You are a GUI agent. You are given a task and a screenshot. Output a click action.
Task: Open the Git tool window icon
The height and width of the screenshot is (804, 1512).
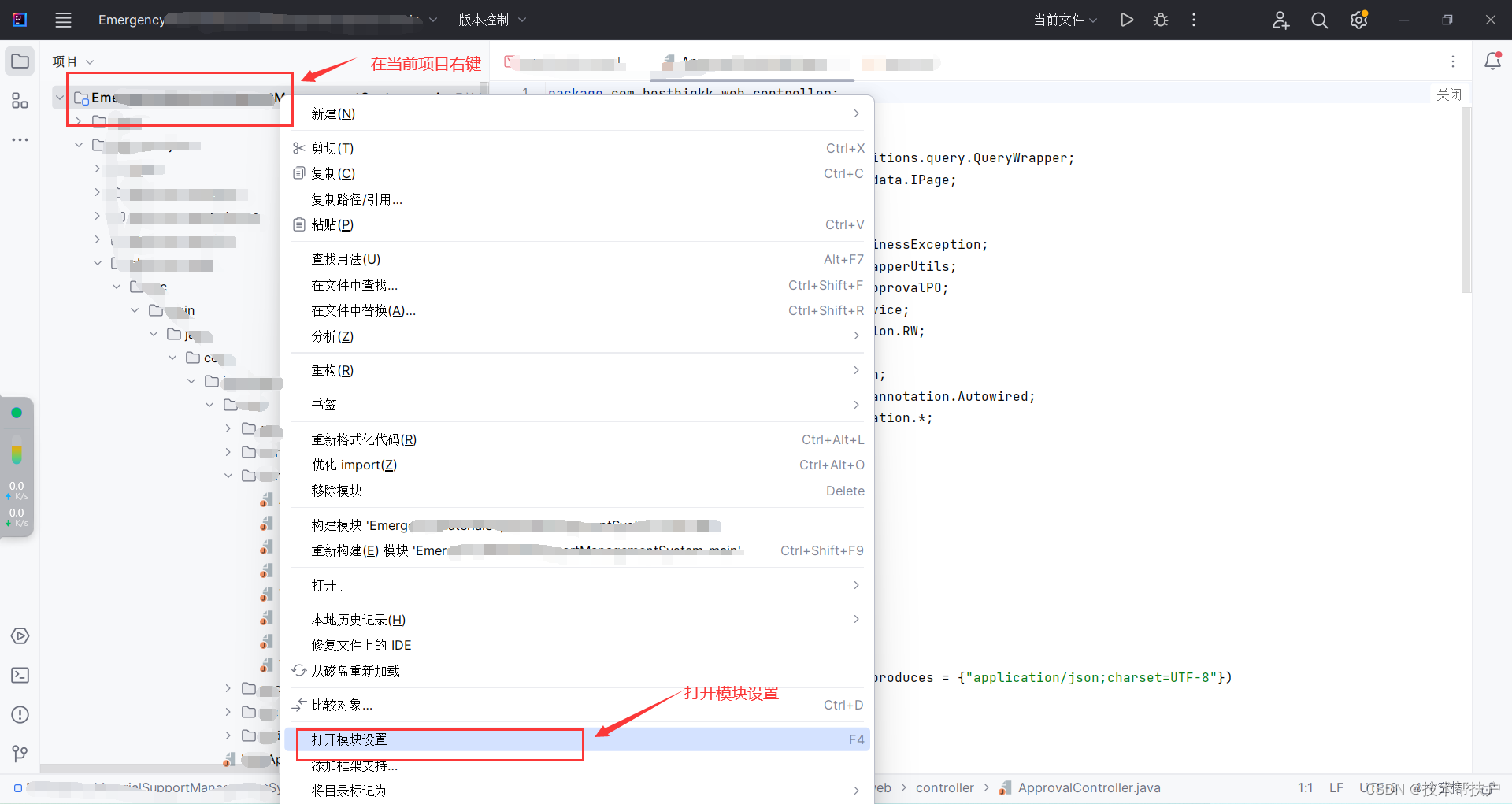click(x=20, y=754)
